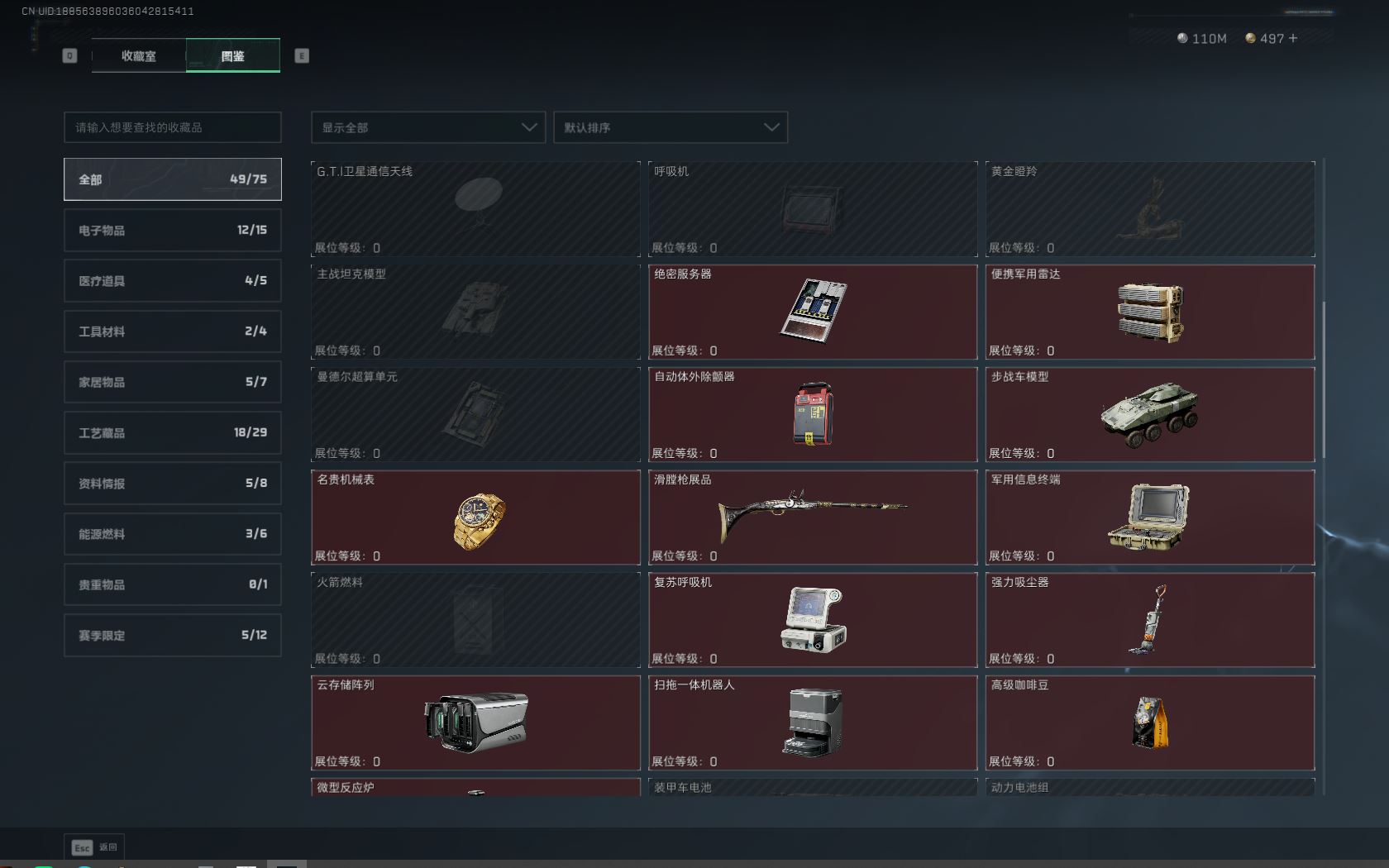Click the collectible search input field
Screen dimensions: 1389x868
click(173, 127)
